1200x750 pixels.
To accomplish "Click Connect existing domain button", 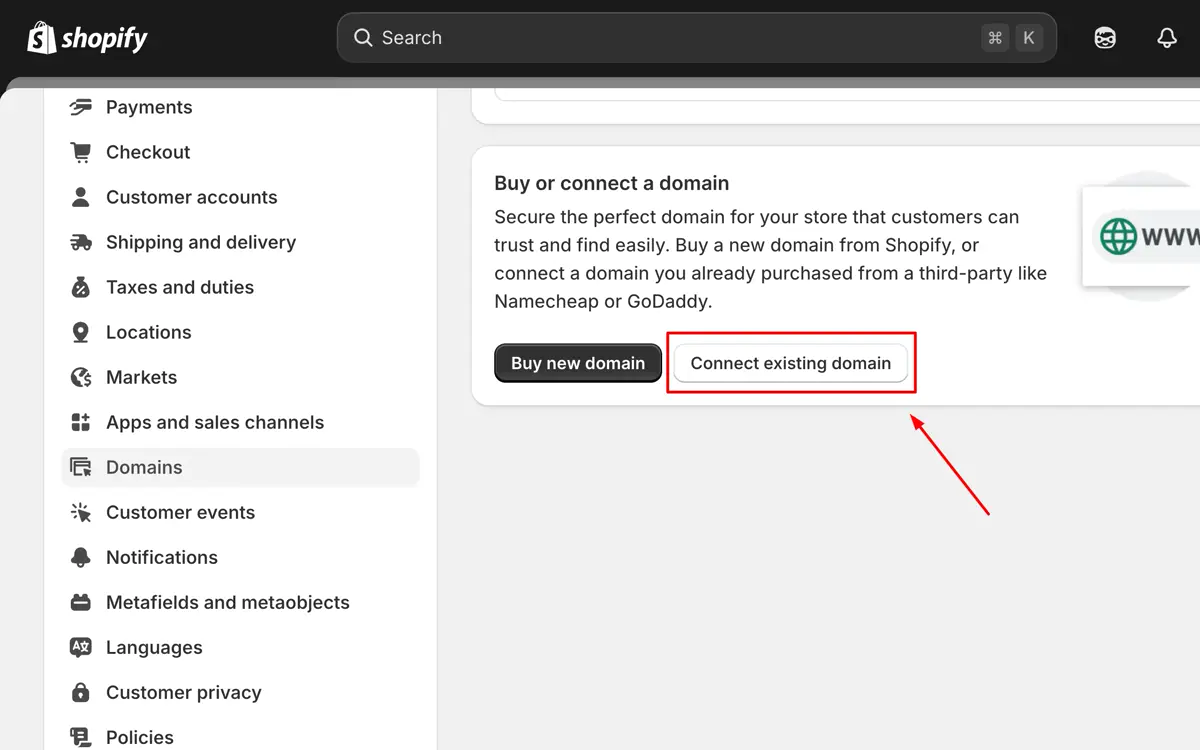I will pyautogui.click(x=791, y=363).
